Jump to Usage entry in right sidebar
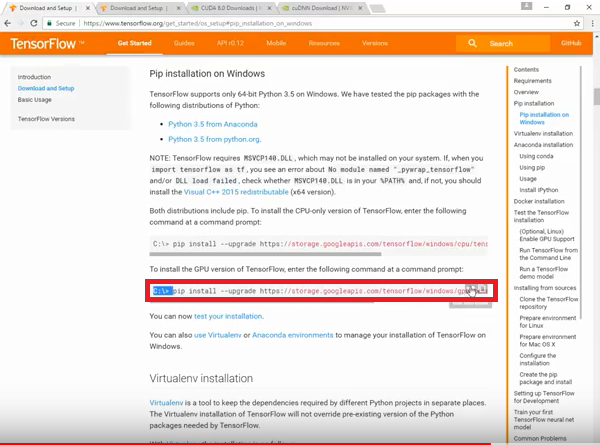This screenshot has width=600, height=445. [528, 179]
